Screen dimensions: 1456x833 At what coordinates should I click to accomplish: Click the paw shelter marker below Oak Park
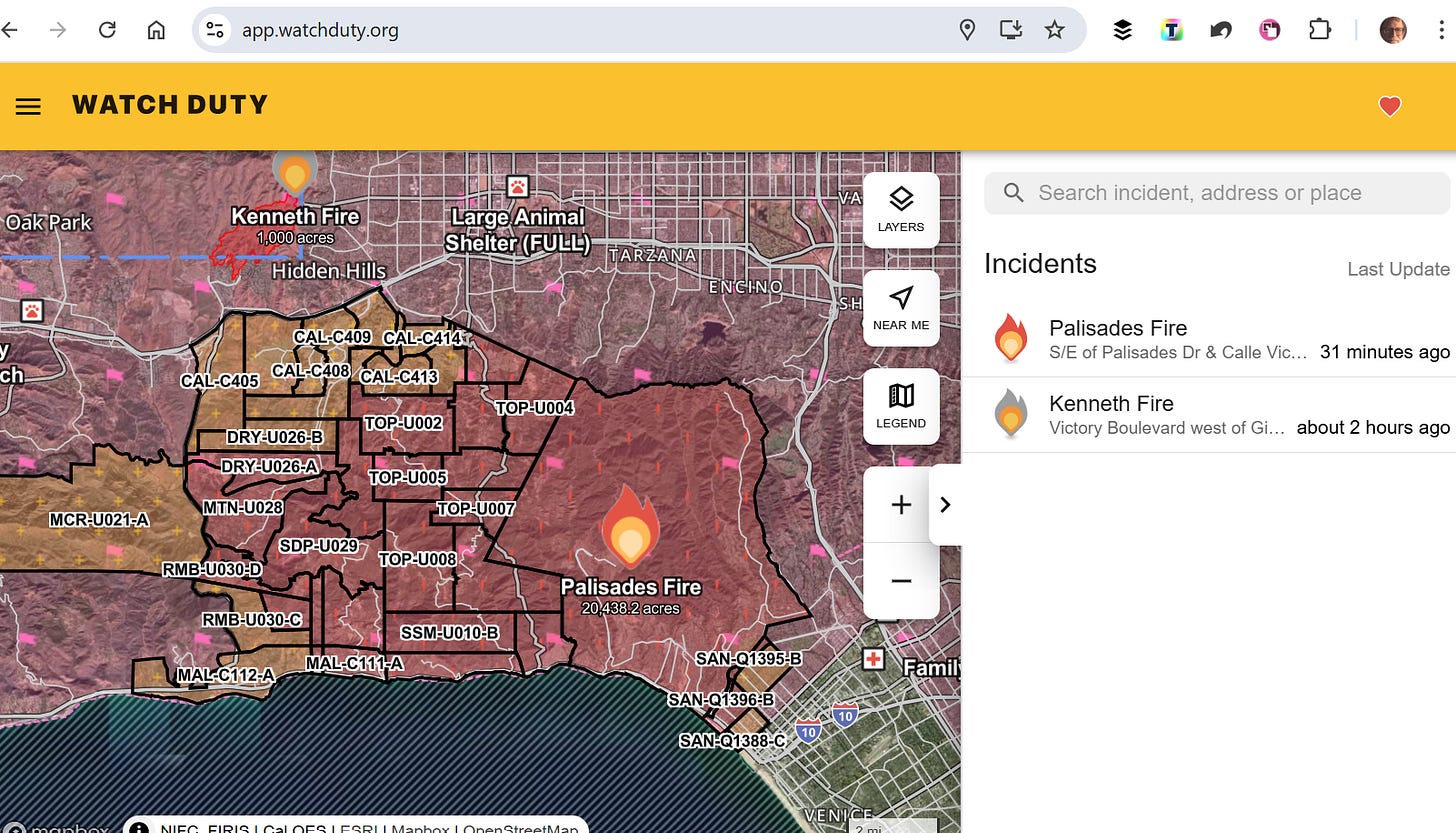[x=32, y=310]
